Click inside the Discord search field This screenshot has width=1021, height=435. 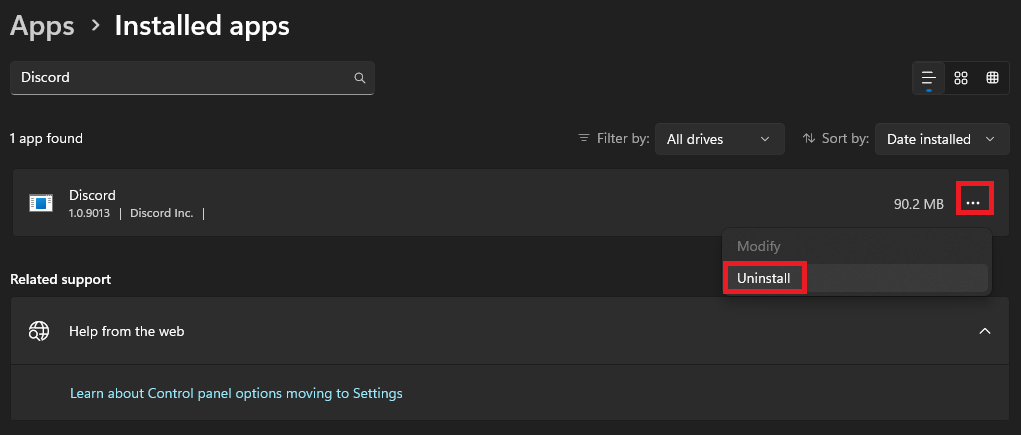(x=192, y=77)
